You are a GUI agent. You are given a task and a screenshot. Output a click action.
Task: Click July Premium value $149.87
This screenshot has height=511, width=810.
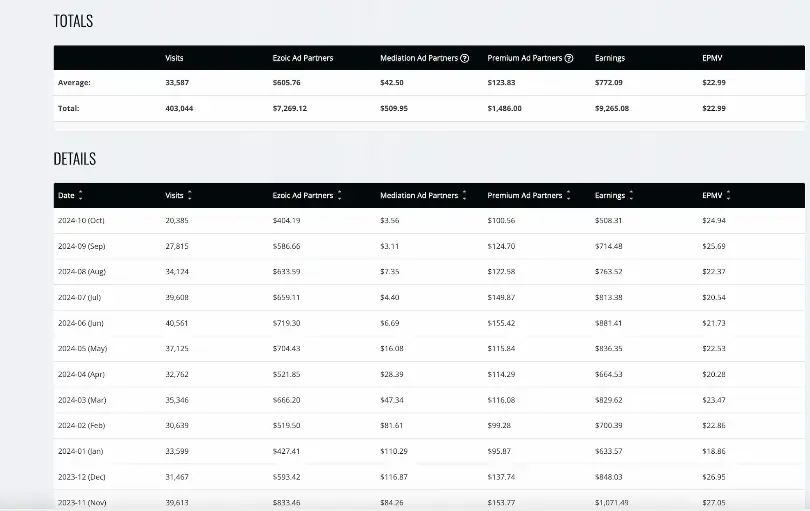502,298
